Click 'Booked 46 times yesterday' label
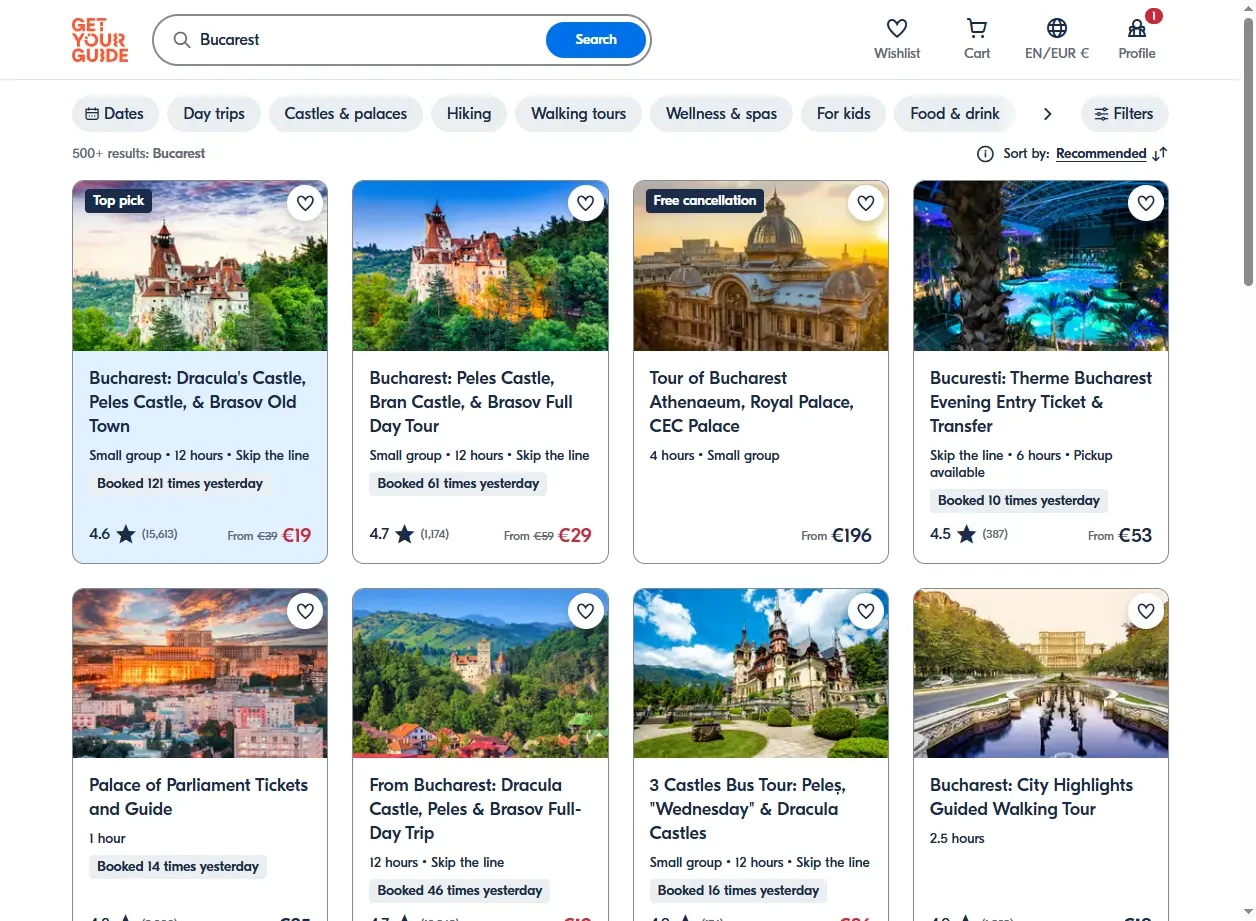 [x=460, y=891]
